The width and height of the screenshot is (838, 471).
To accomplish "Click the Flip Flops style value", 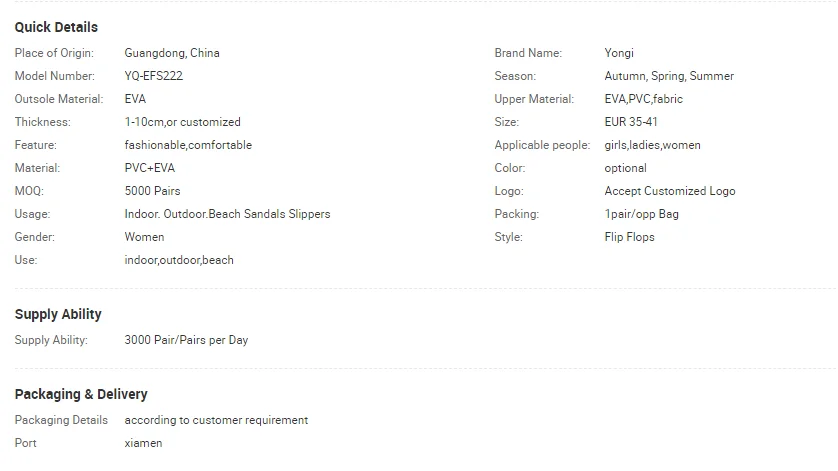I will point(630,237).
